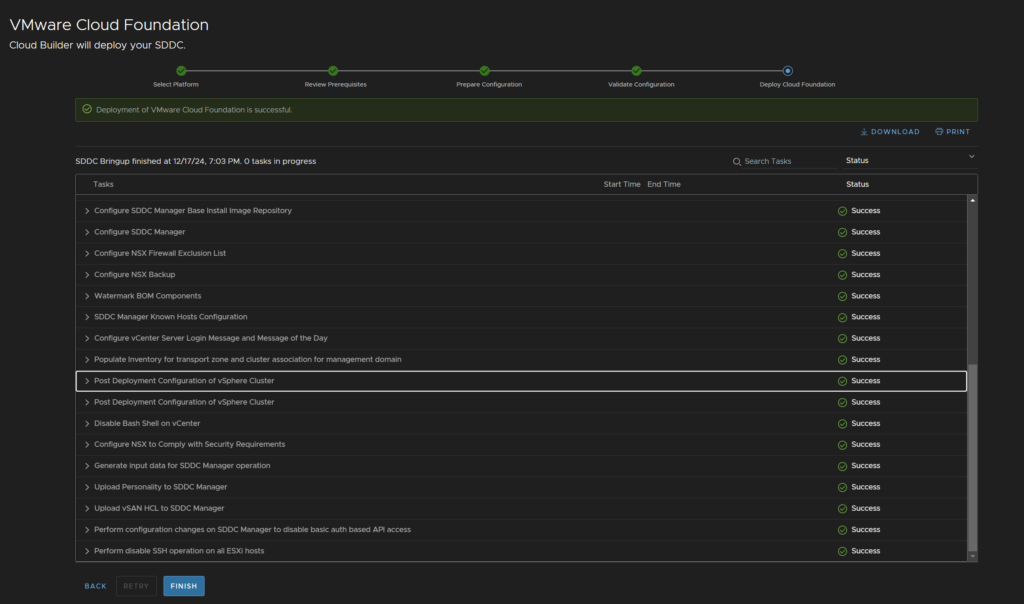The width and height of the screenshot is (1024, 604).
Task: Click the Success text for Configure SDDC Manager row
Action: pyautogui.click(x=865, y=232)
